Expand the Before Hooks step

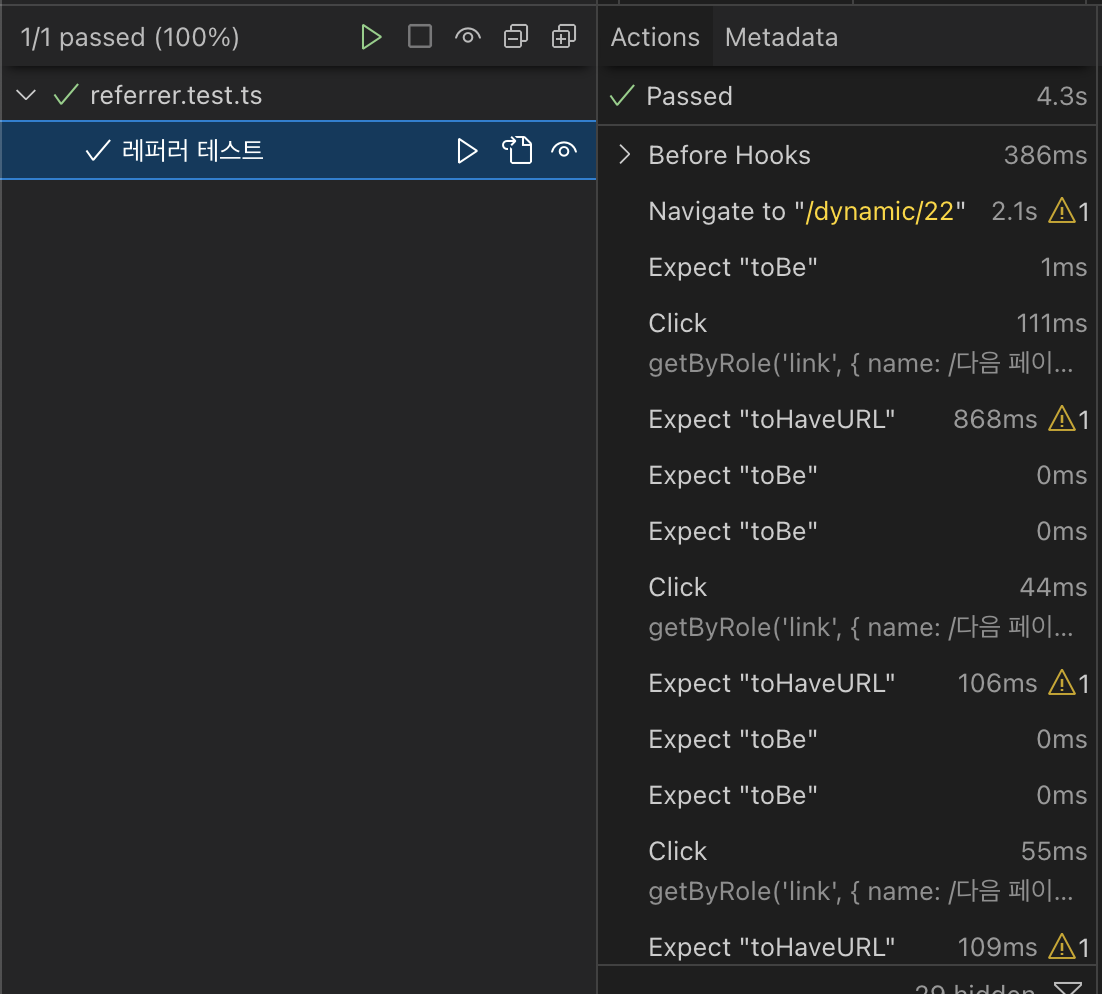coord(625,155)
